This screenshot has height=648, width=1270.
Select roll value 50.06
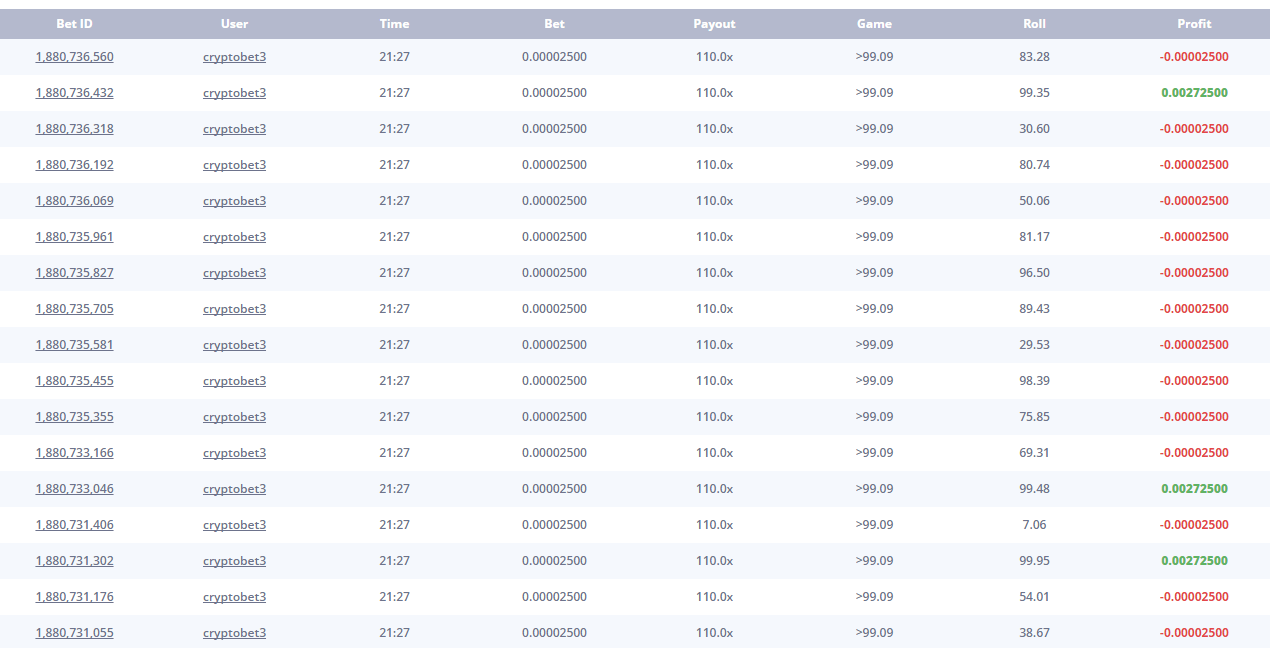1034,201
